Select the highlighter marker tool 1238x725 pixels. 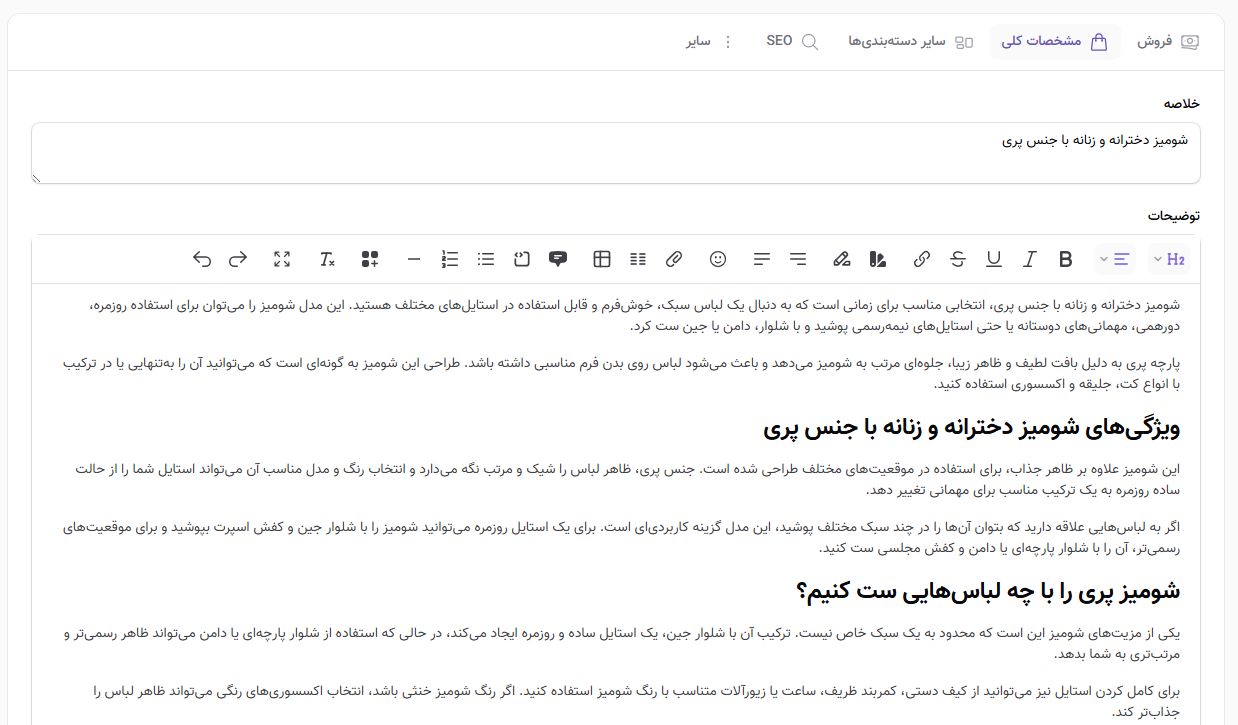tap(842, 259)
